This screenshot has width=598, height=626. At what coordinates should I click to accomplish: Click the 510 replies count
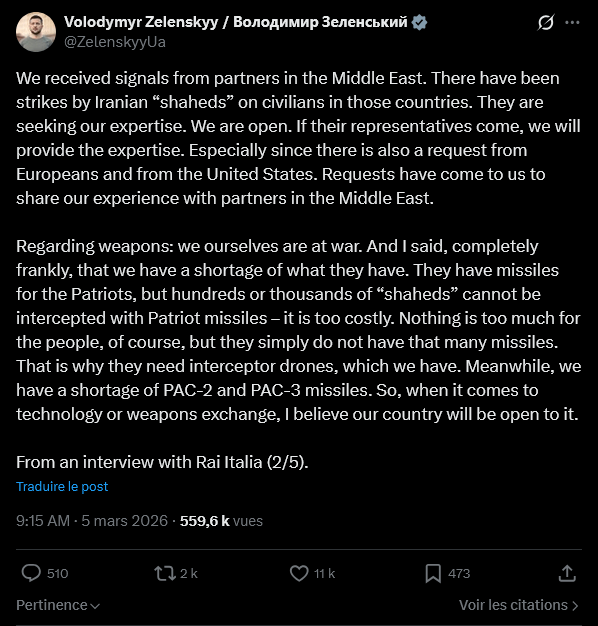[x=57, y=573]
